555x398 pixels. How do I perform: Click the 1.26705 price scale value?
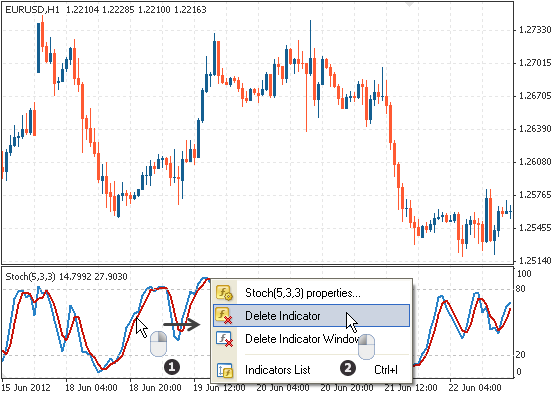click(x=535, y=96)
